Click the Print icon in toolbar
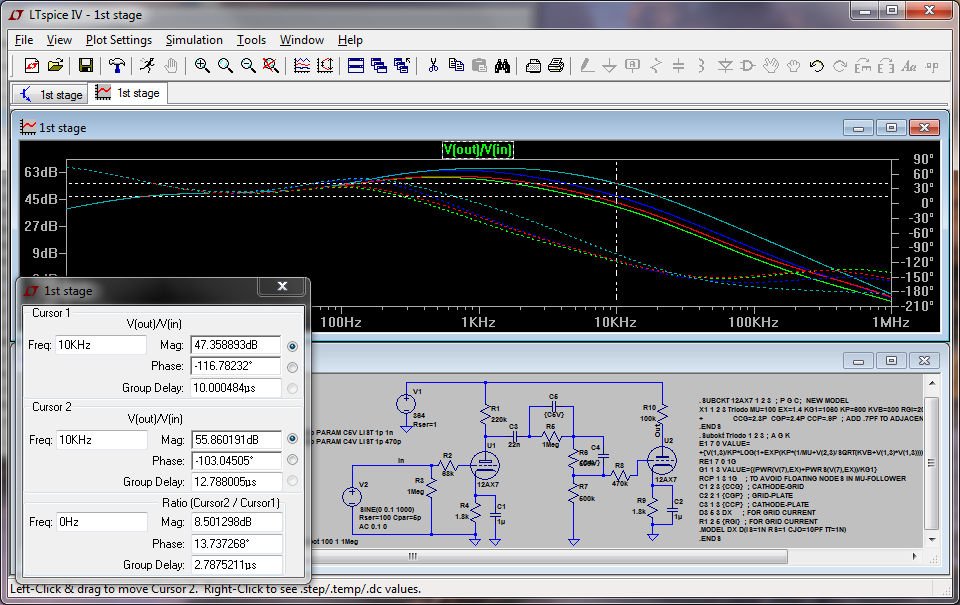 (556, 66)
